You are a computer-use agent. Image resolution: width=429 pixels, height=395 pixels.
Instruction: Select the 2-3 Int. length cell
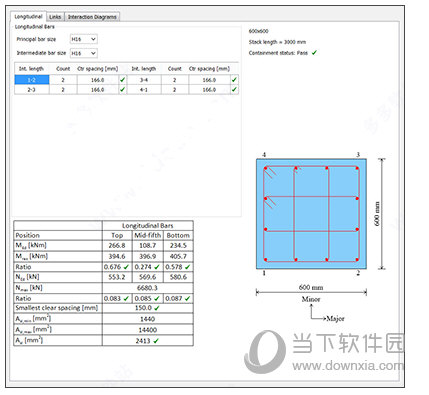(x=32, y=90)
